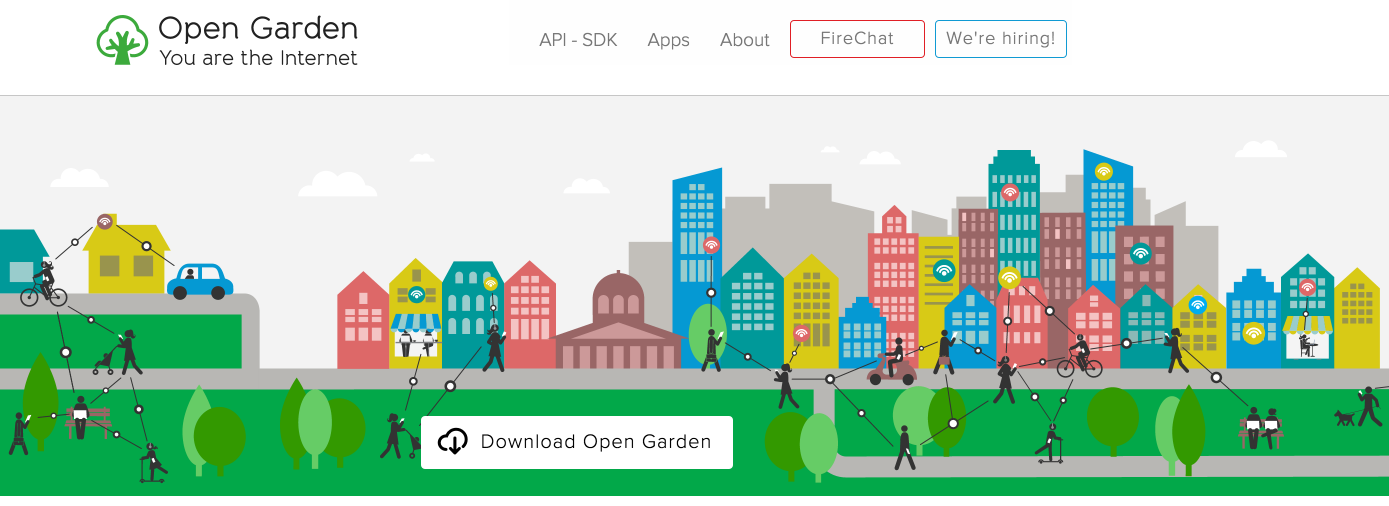Click the domed capitol building illustration
This screenshot has width=1389, height=506.
[x=618, y=320]
